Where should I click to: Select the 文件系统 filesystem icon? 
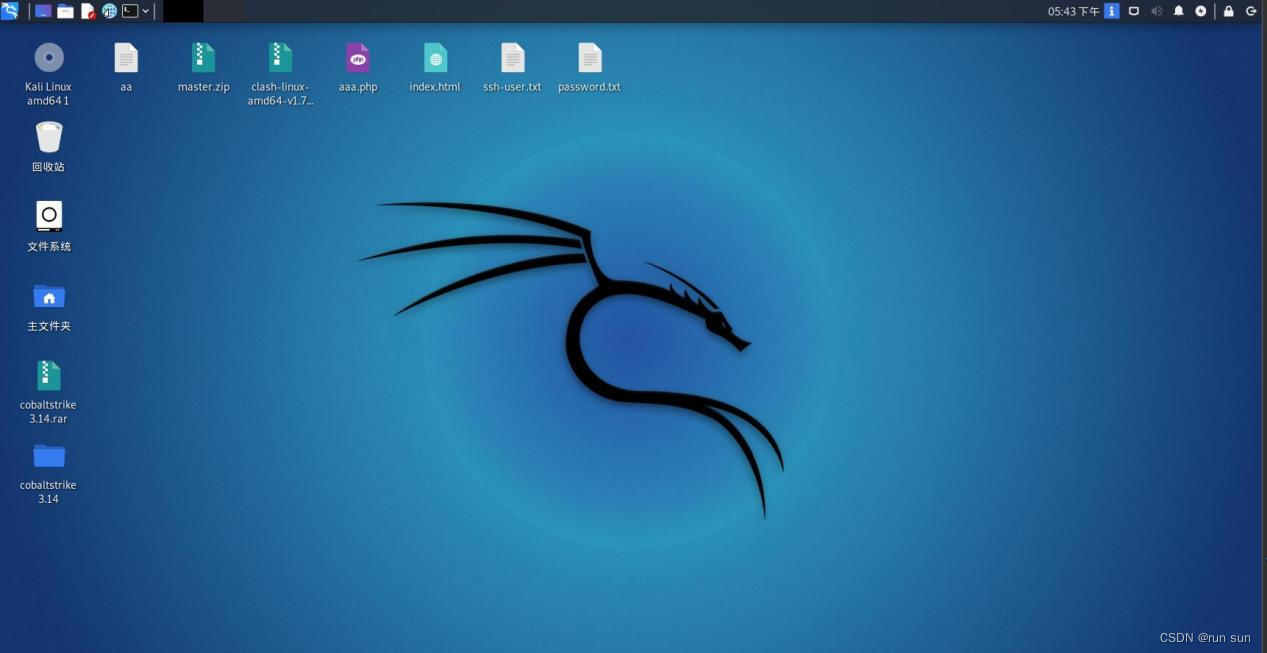click(x=48, y=216)
